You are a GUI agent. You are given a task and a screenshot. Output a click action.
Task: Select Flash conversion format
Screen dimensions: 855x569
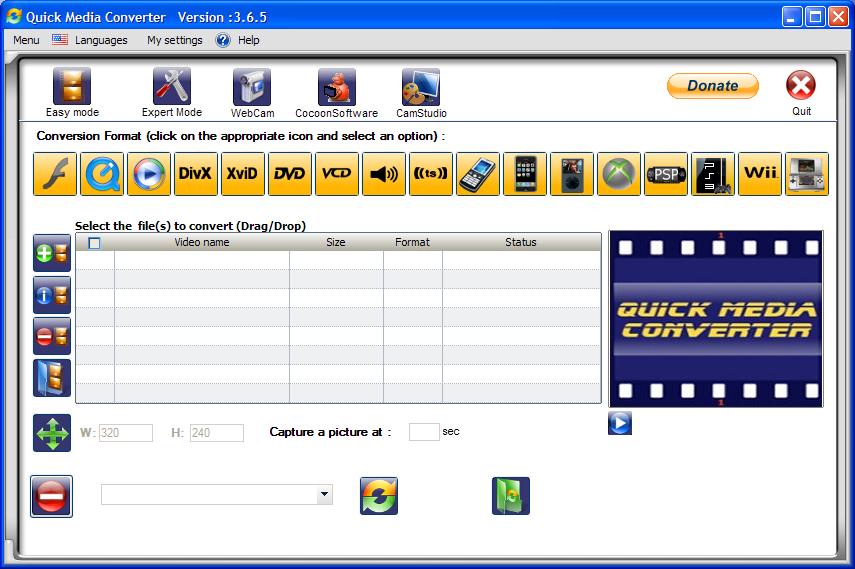[55, 174]
